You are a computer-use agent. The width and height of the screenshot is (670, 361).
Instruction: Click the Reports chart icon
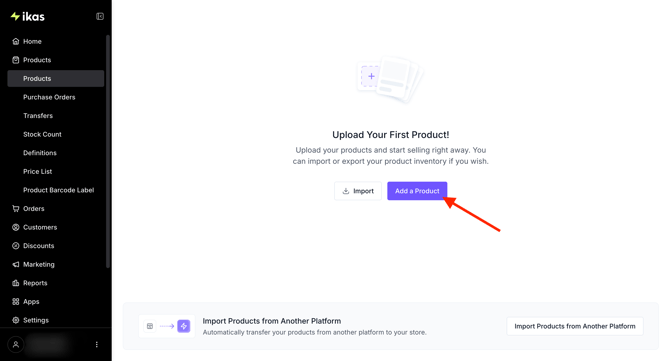pyautogui.click(x=16, y=283)
